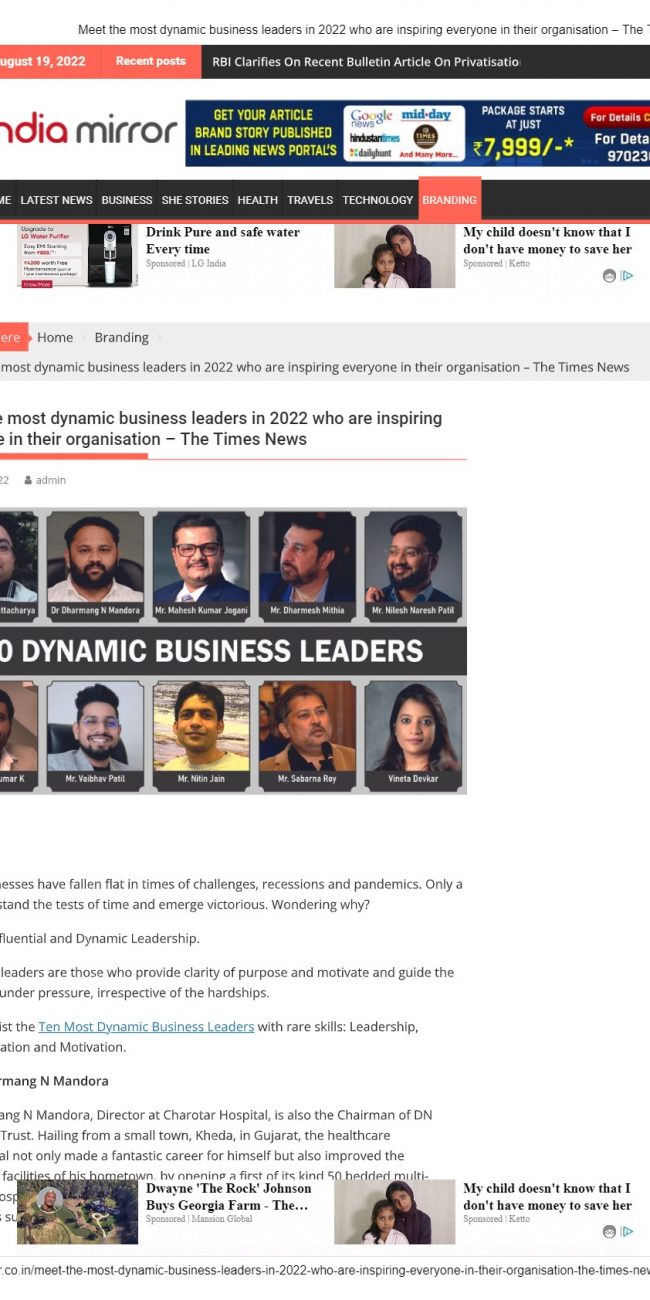
Task: Click the AdChoices icon in top ad strip
Action: (627, 276)
